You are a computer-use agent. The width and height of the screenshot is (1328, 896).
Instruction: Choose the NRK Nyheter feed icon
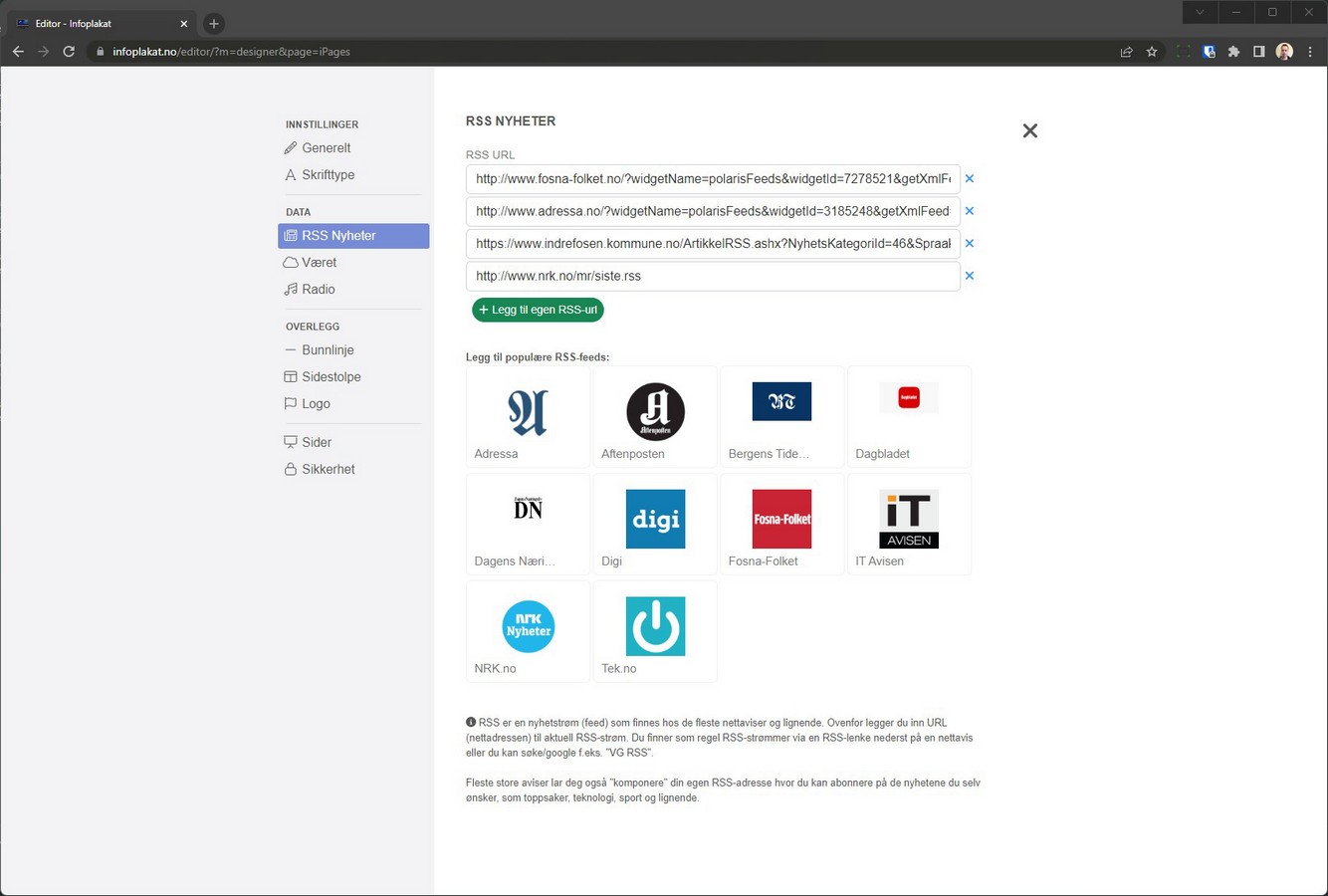coord(528,626)
